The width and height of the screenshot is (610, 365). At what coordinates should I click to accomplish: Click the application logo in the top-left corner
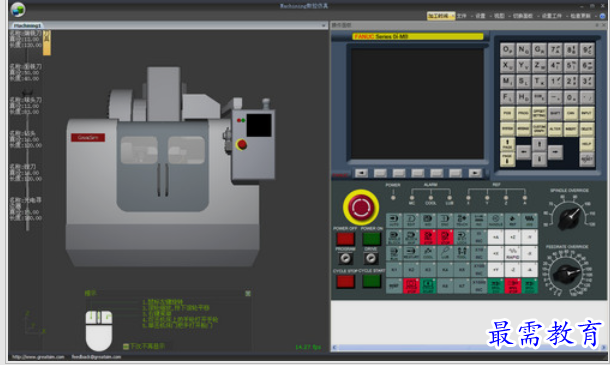18,9
